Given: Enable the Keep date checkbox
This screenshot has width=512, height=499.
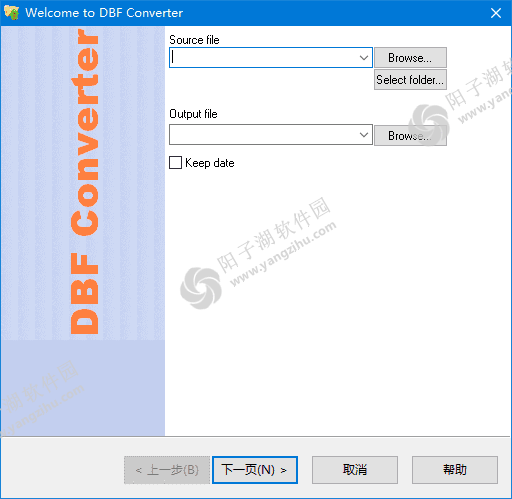Looking at the screenshot, I should (x=175, y=163).
